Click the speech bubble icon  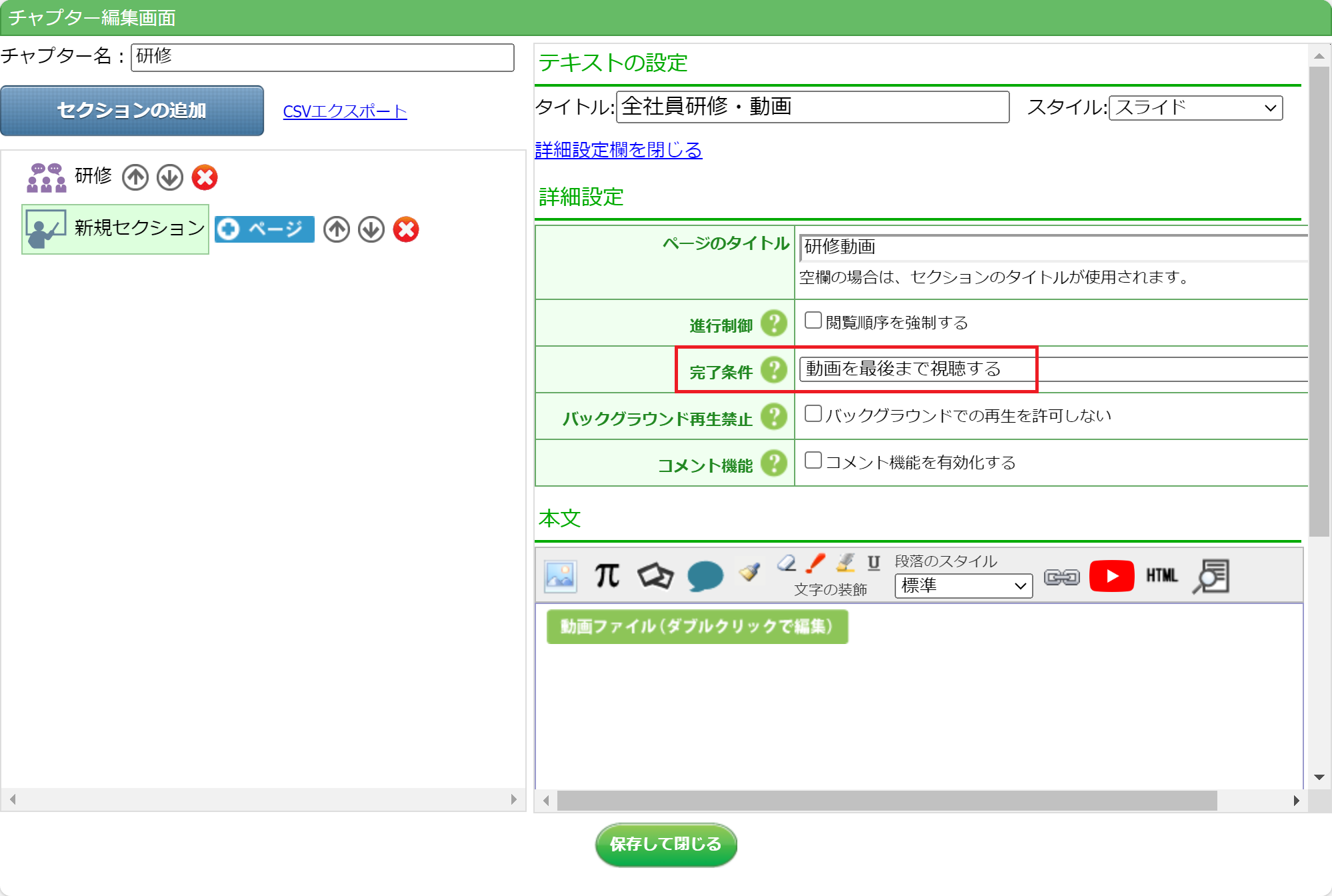tap(705, 576)
